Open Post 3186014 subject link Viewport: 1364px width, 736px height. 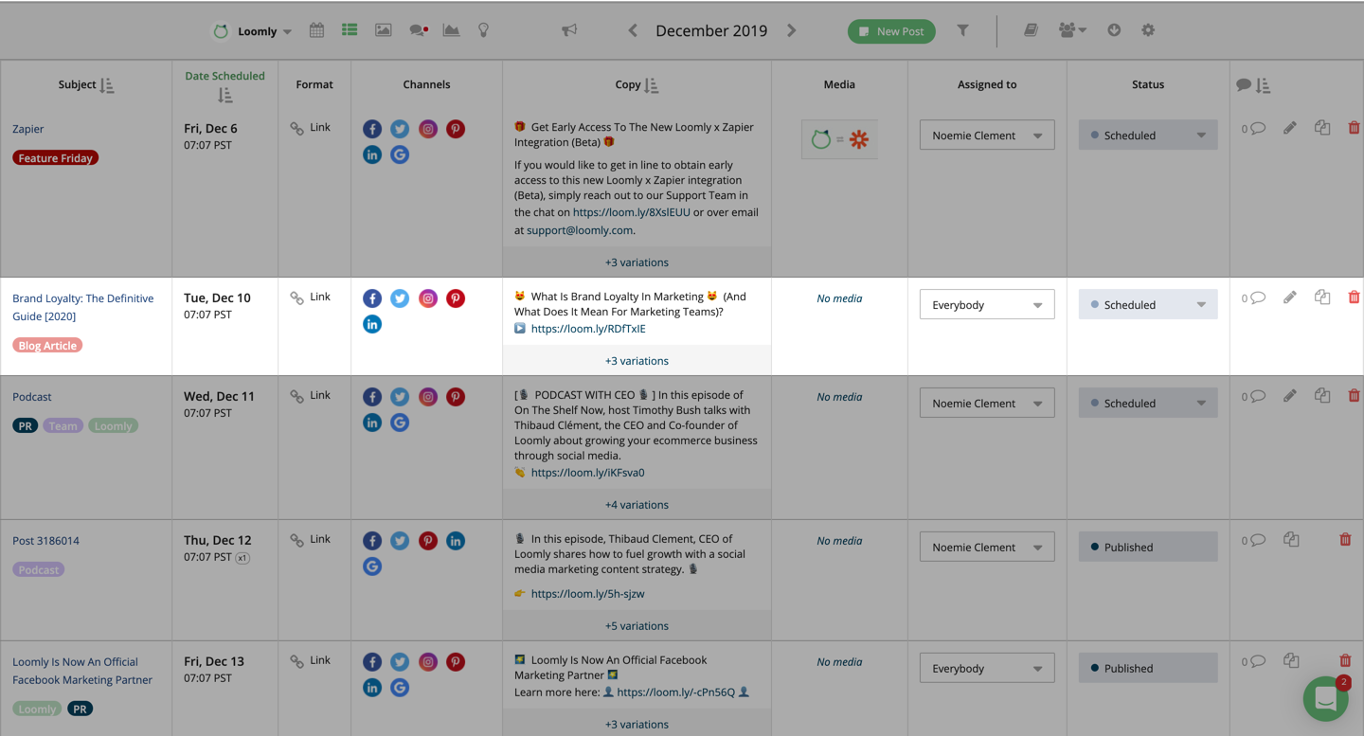click(46, 541)
